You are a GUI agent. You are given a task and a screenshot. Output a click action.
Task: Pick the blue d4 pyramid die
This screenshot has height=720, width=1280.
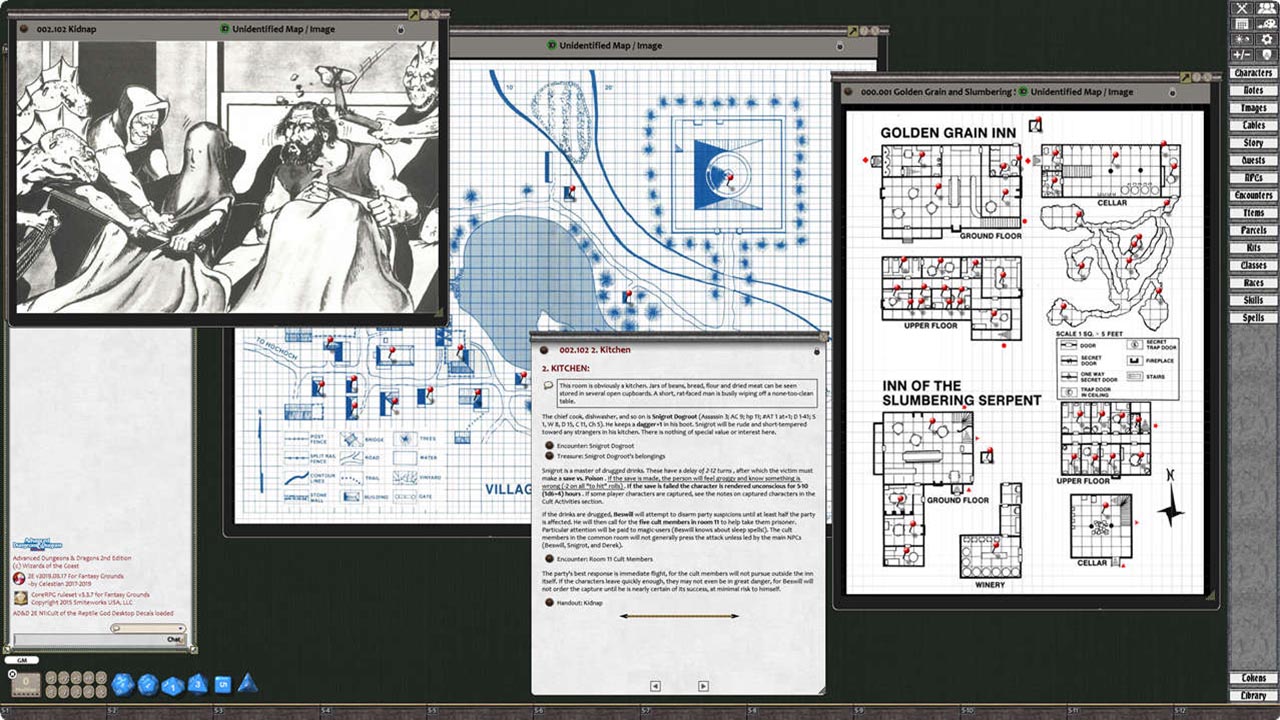(x=247, y=683)
